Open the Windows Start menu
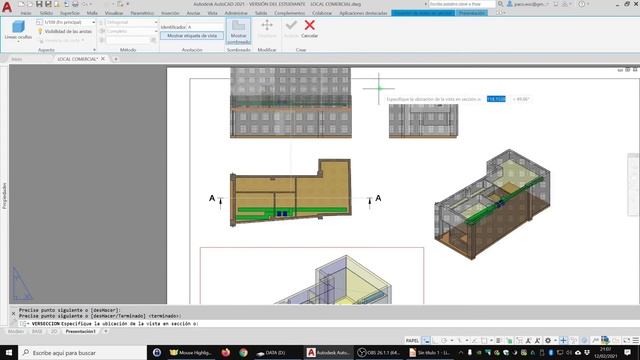Screen dimensions: 640x360 coord(9,352)
